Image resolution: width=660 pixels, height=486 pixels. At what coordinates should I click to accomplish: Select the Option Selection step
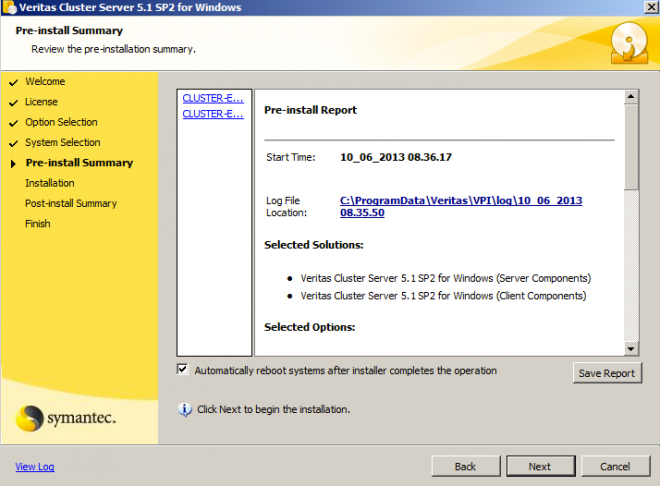pyautogui.click(x=61, y=122)
